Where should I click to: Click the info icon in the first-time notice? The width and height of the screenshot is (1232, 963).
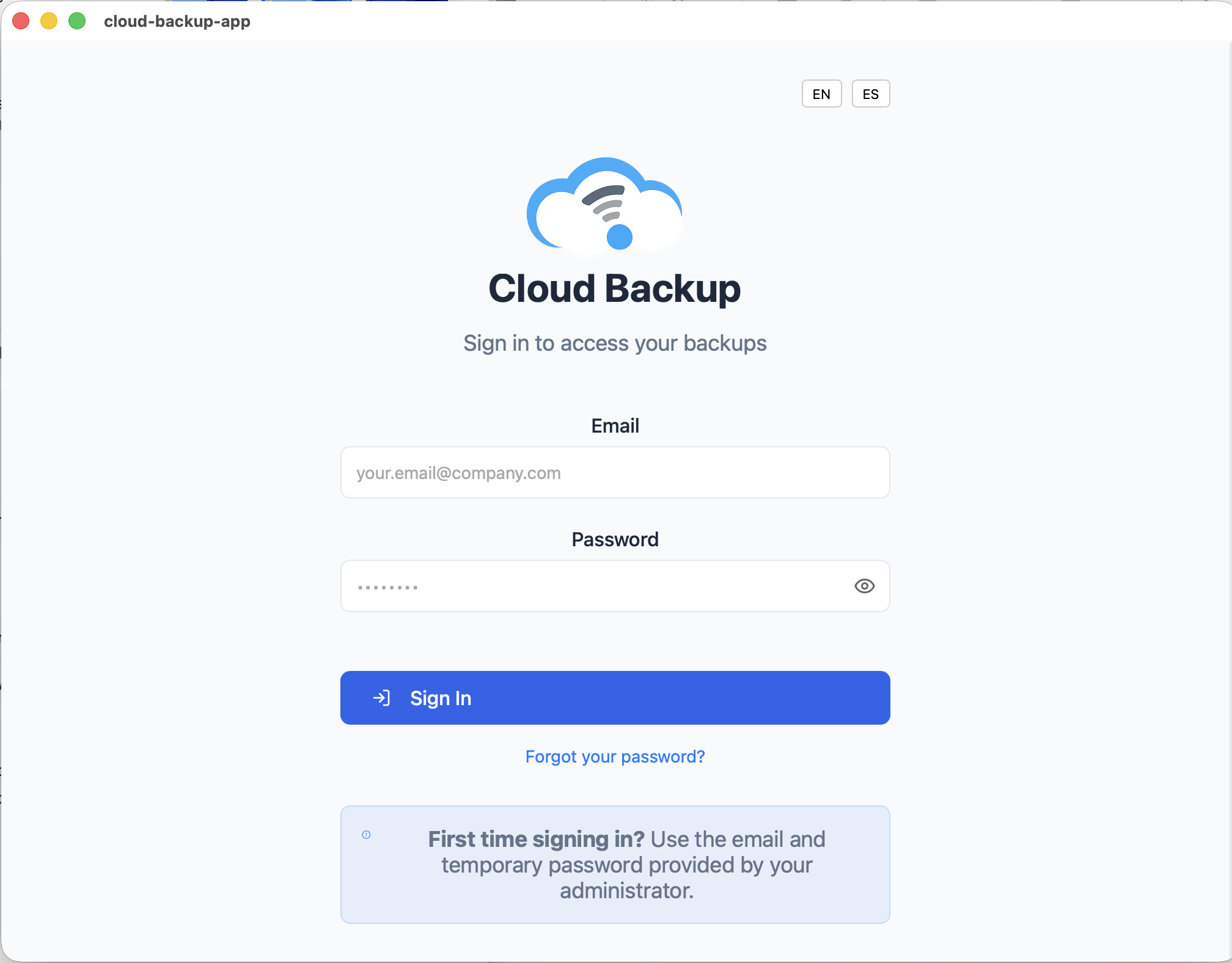pyautogui.click(x=366, y=833)
